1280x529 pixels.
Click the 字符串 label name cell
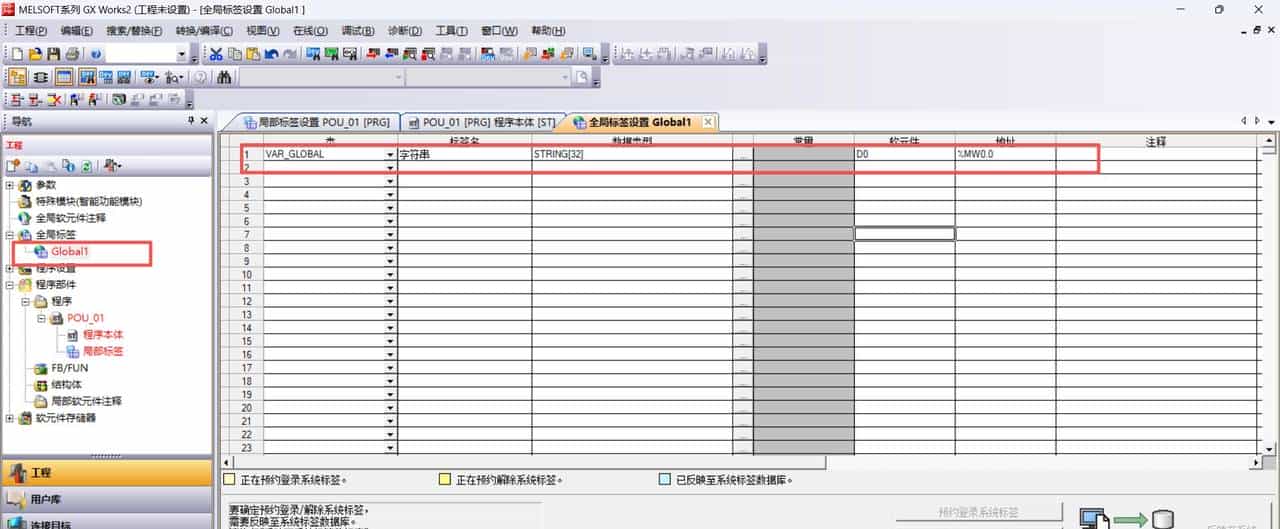pos(464,155)
